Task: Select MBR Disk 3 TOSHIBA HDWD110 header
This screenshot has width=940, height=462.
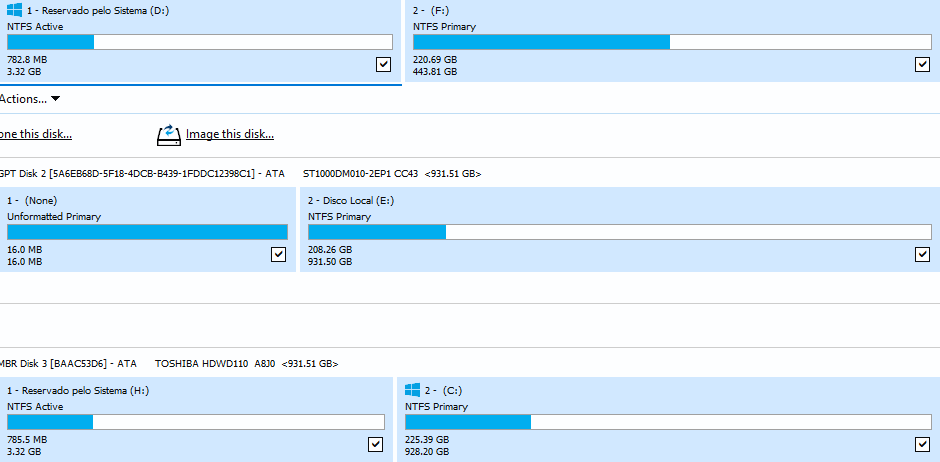Action: (x=169, y=363)
